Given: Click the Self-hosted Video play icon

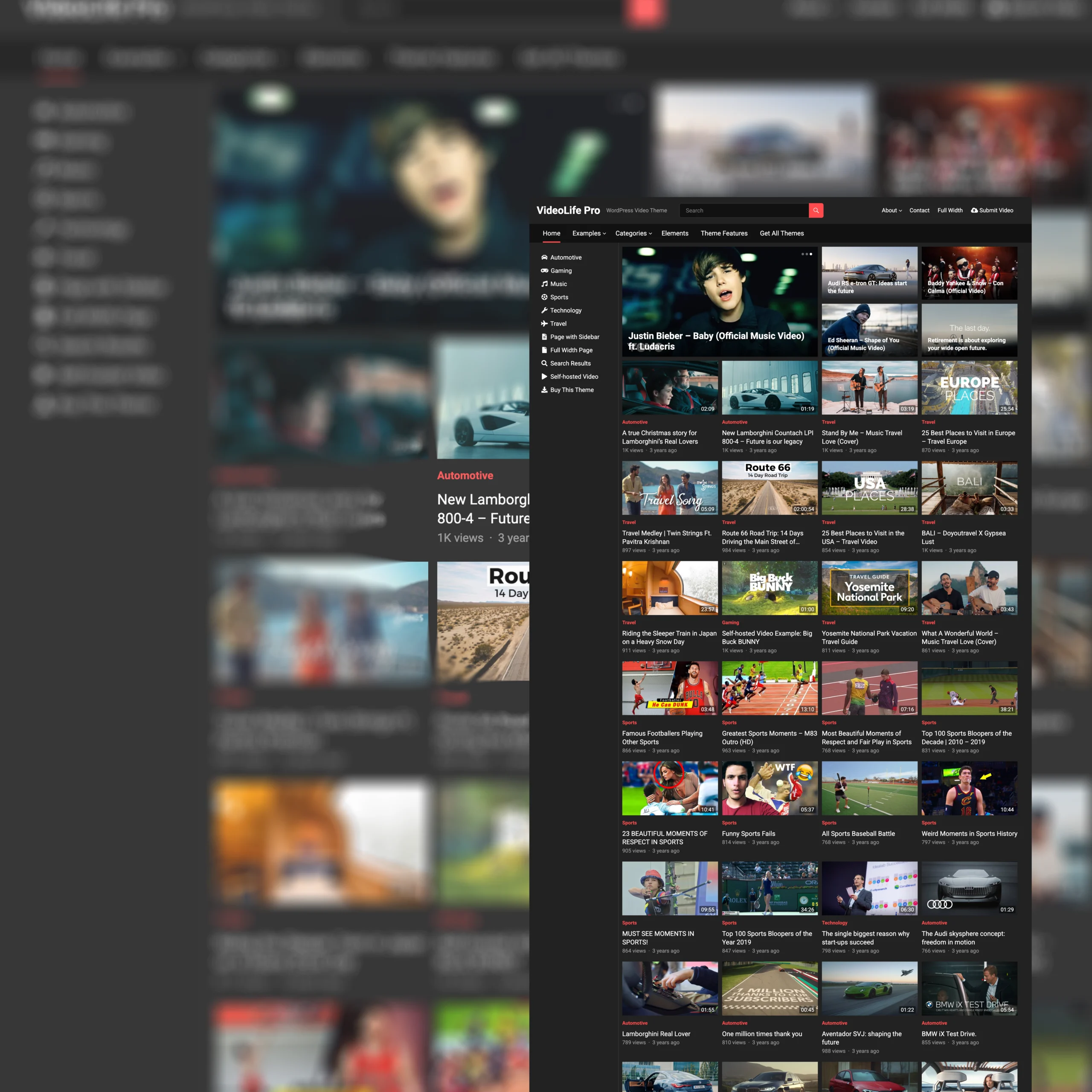Looking at the screenshot, I should pos(544,376).
